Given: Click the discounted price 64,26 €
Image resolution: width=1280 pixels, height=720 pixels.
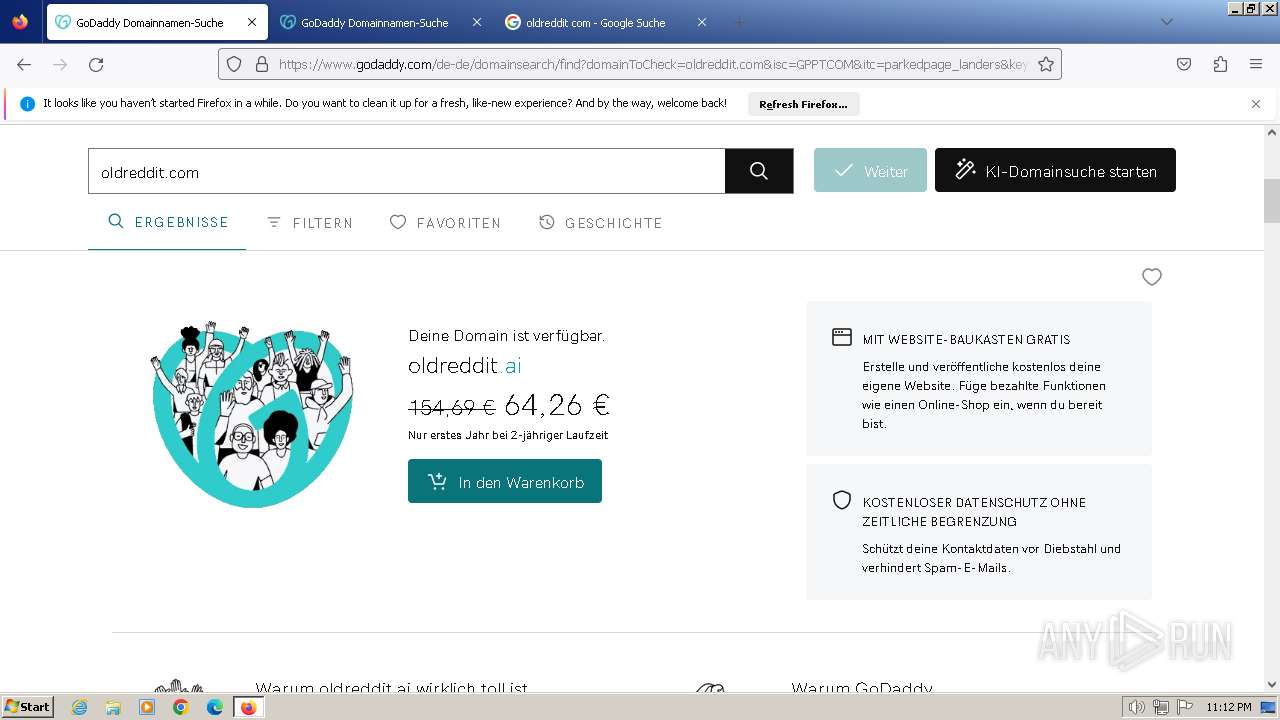Looking at the screenshot, I should click(x=557, y=405).
